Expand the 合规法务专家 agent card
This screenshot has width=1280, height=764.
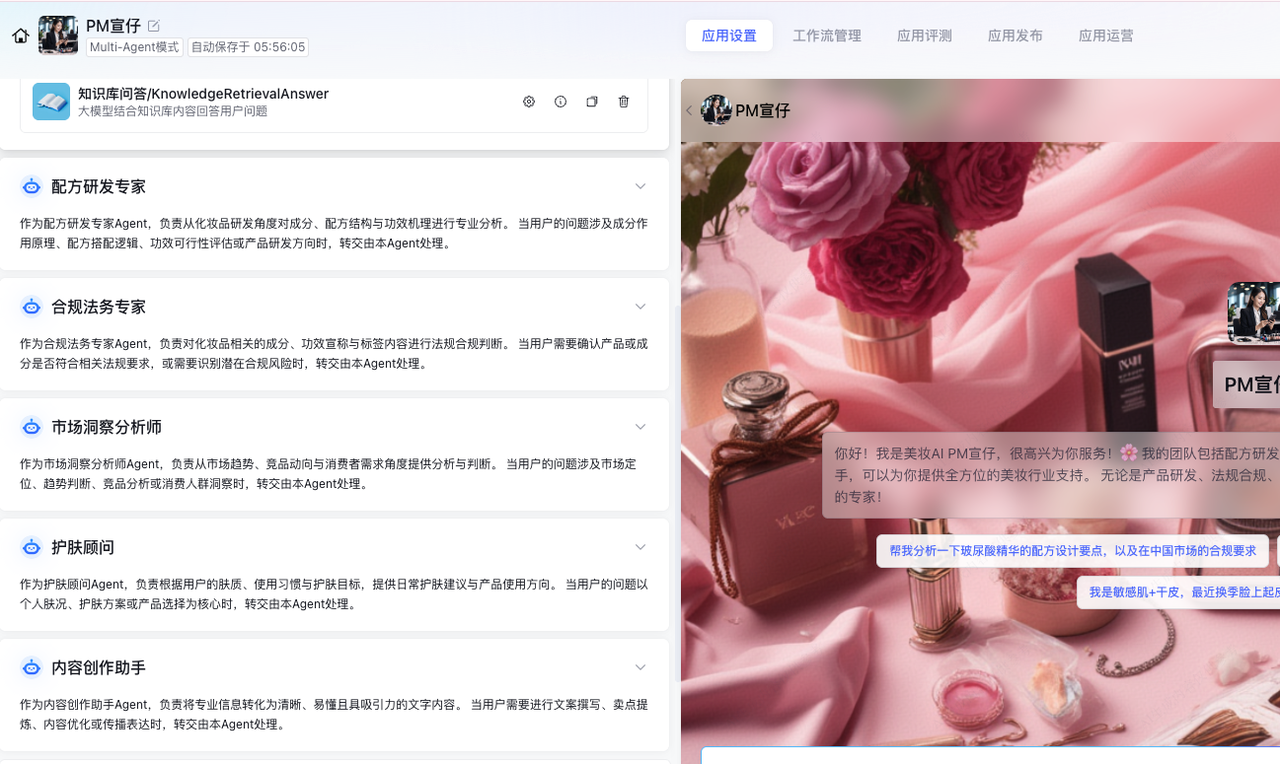coord(641,307)
